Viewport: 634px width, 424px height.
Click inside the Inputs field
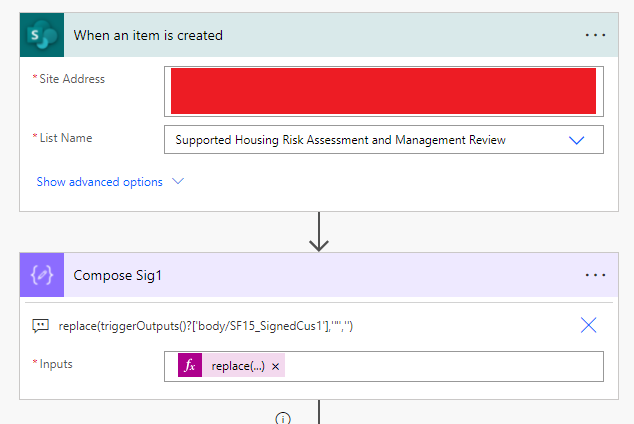click(384, 366)
